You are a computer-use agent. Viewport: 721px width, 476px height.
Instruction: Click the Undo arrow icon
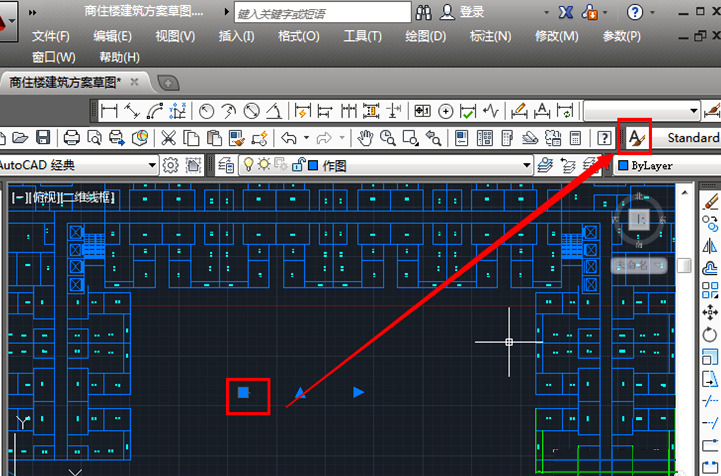tap(289, 137)
